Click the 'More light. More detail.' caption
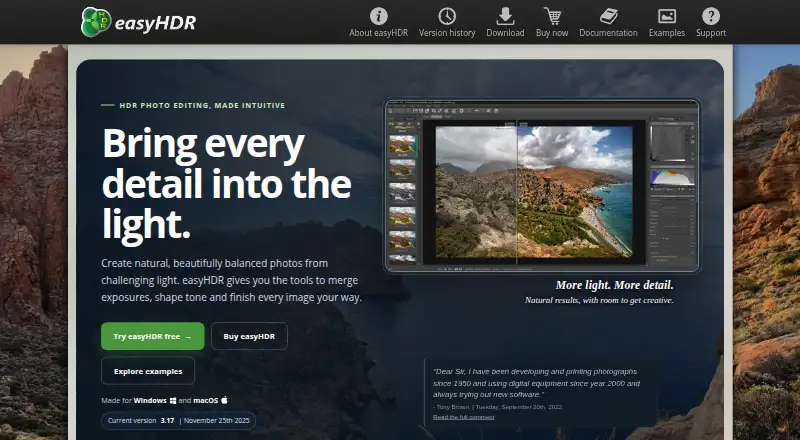Screen dimensions: 800x440 tap(614, 285)
